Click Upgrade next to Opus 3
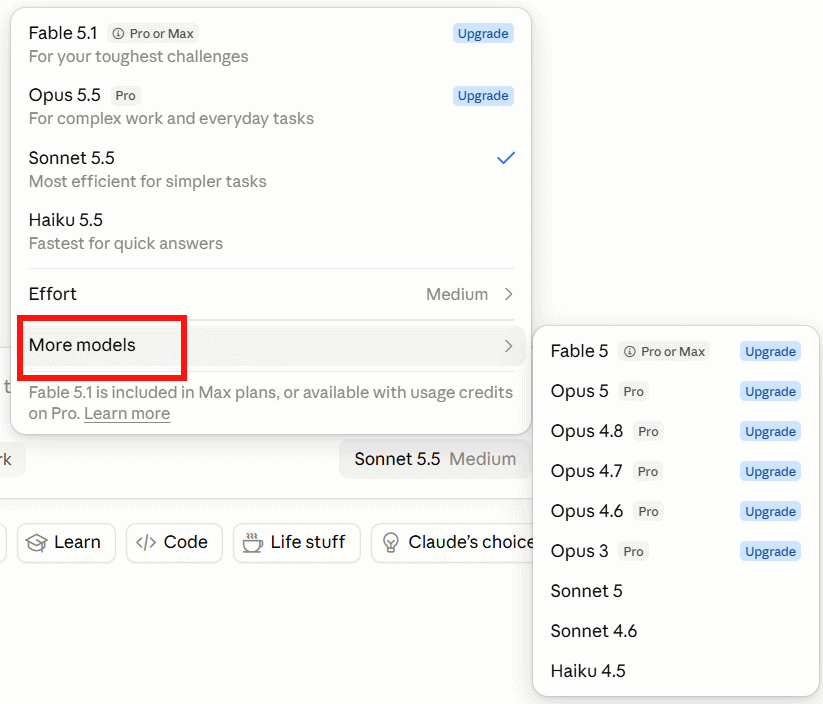 [x=771, y=551]
